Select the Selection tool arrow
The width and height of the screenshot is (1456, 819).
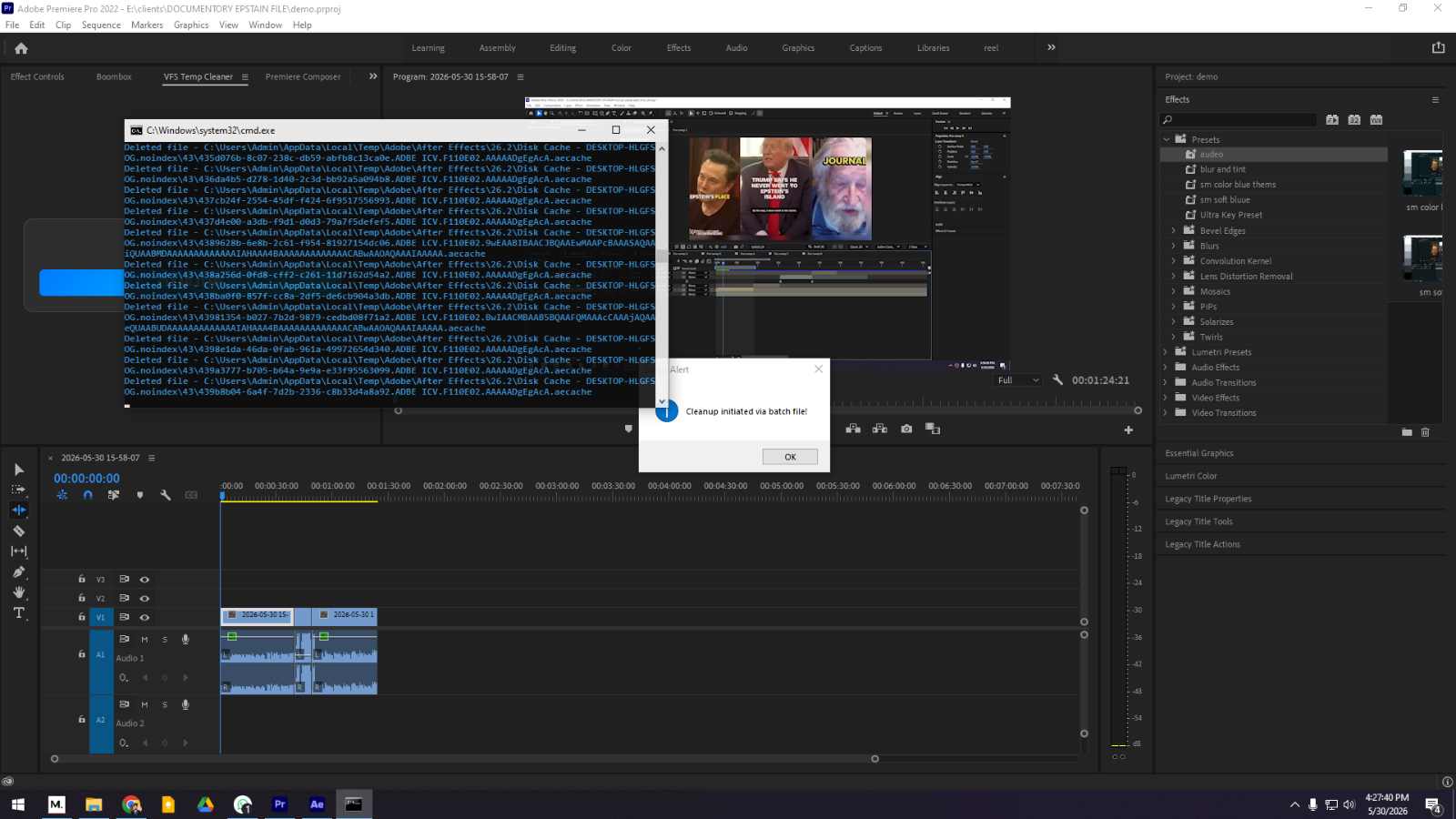click(19, 470)
